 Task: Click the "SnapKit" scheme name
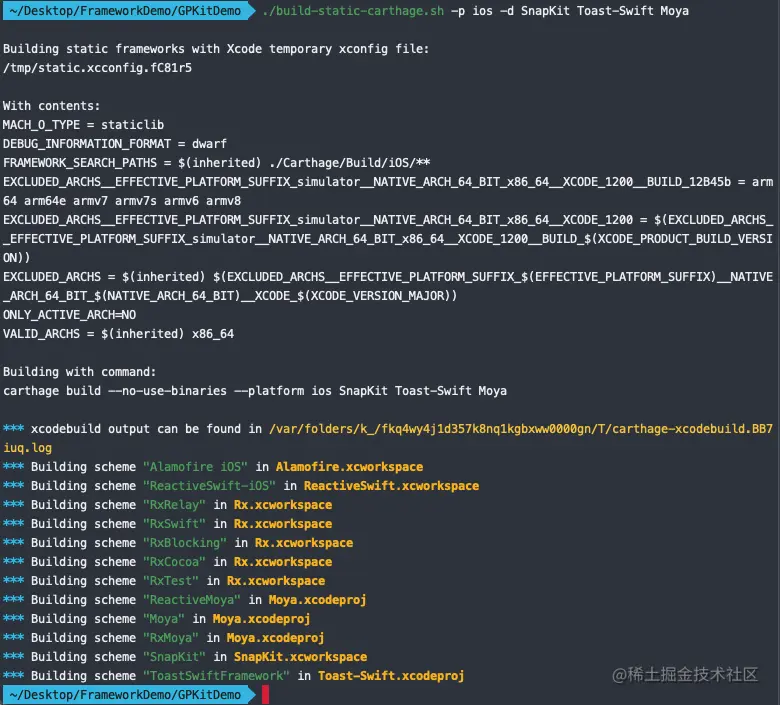tap(174, 657)
